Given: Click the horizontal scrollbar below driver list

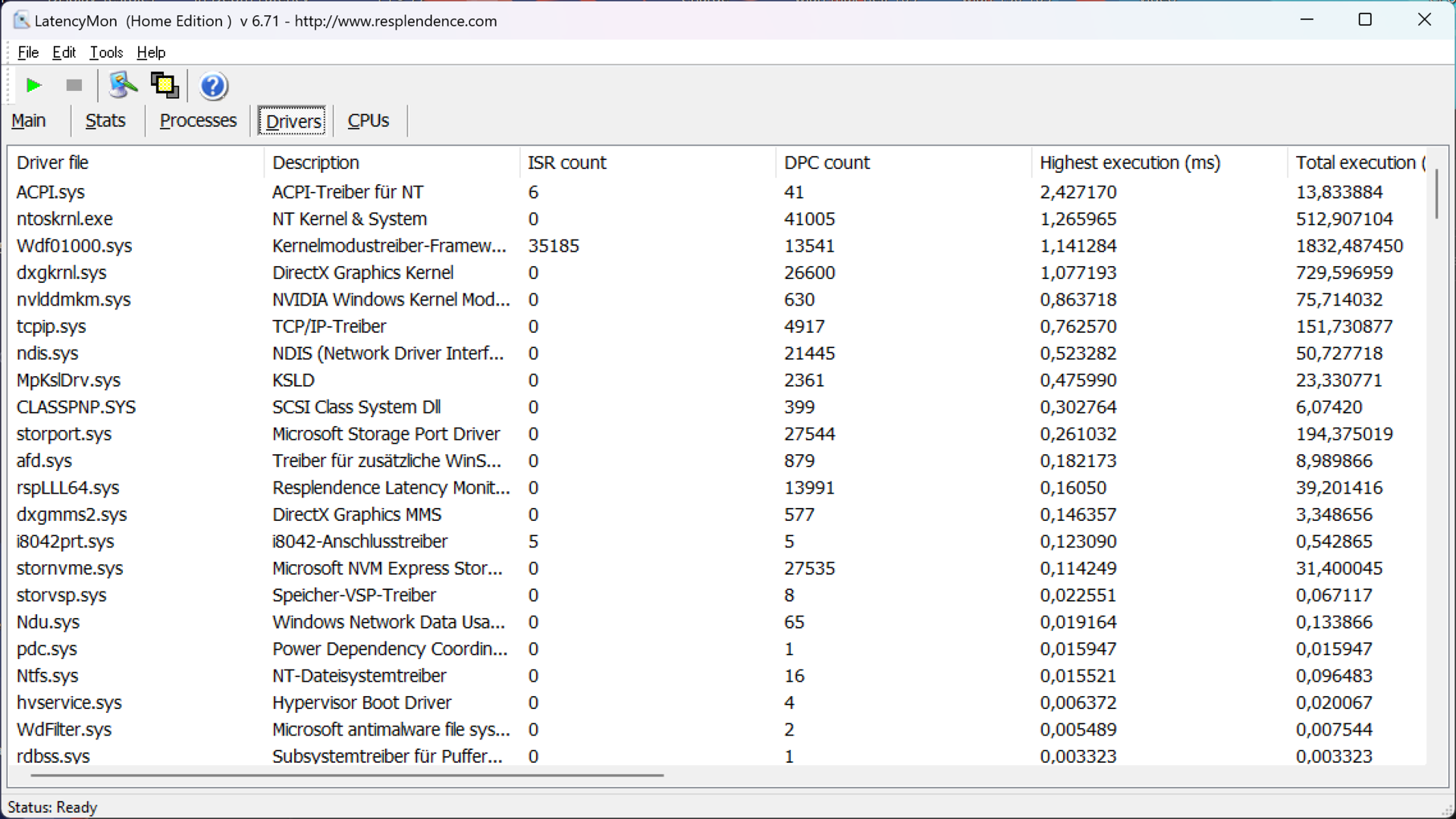Looking at the screenshot, I should click(347, 775).
